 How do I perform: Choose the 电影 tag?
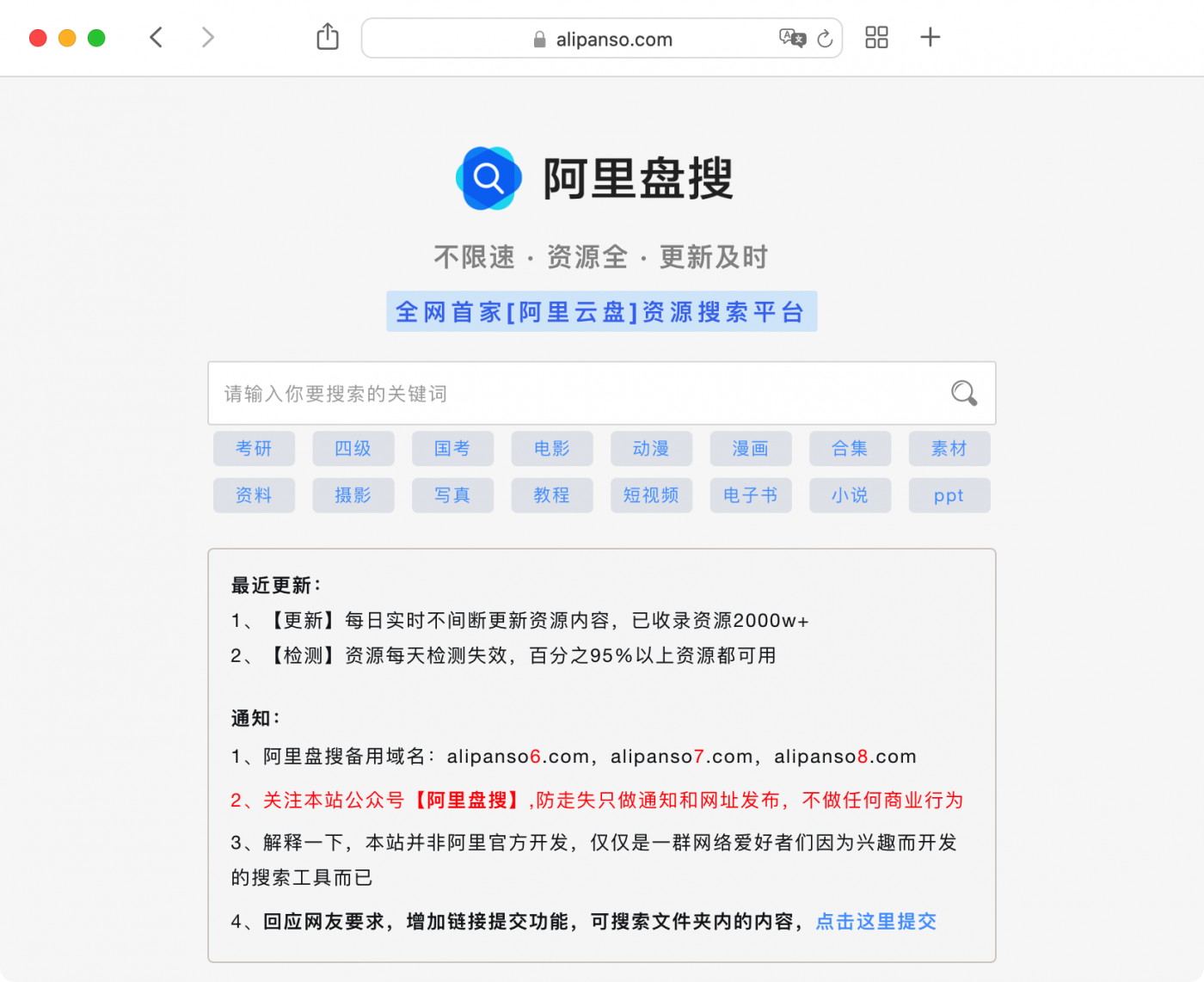[x=552, y=448]
